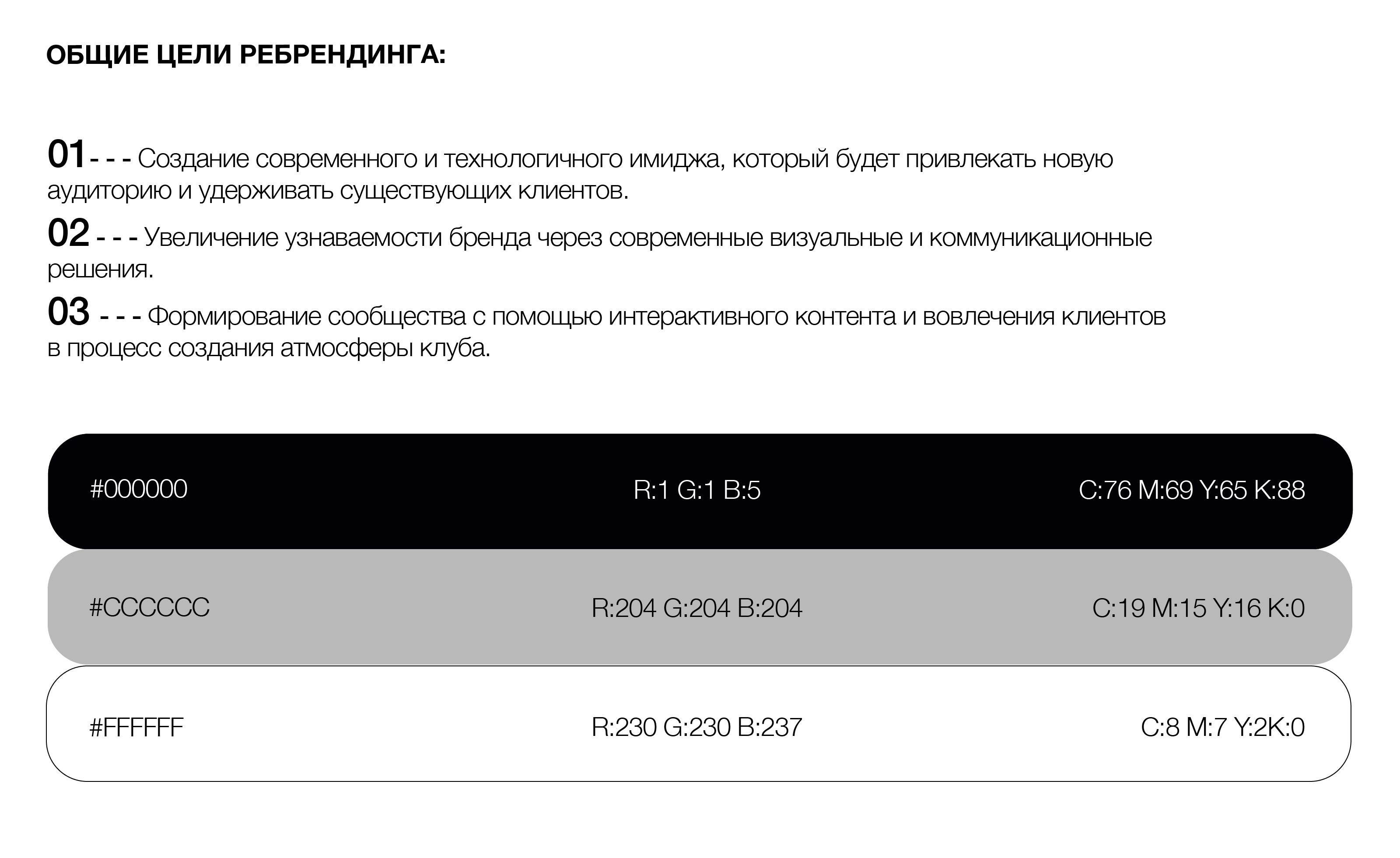1400x858 pixels.
Task: Click the heading "ОБЩИЕ ЦЕЛИ РЕБРЕНДИНГА:"
Action: (245, 55)
